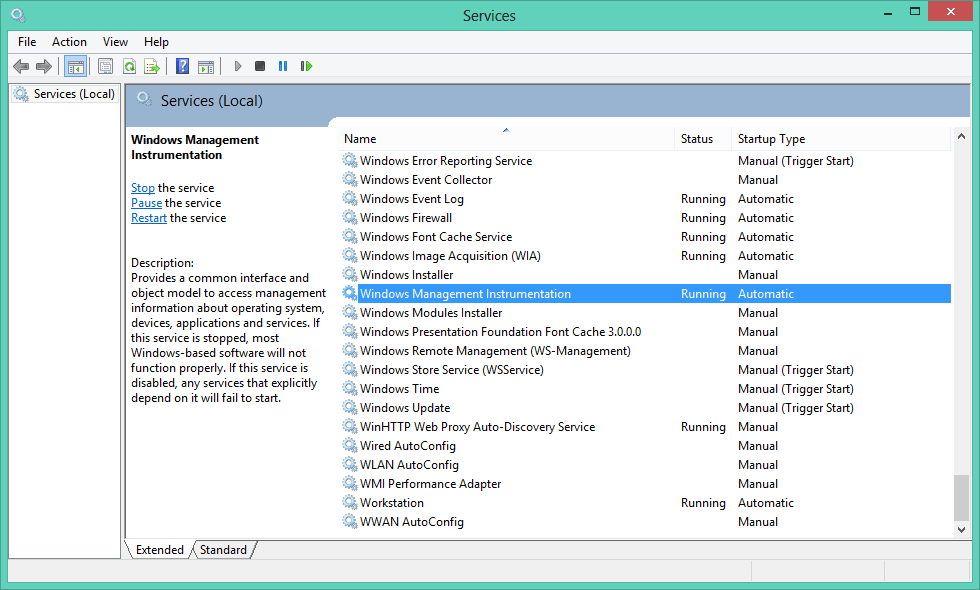The width and height of the screenshot is (980, 590).
Task: Open Help using the question mark toolbar icon
Action: click(x=182, y=66)
